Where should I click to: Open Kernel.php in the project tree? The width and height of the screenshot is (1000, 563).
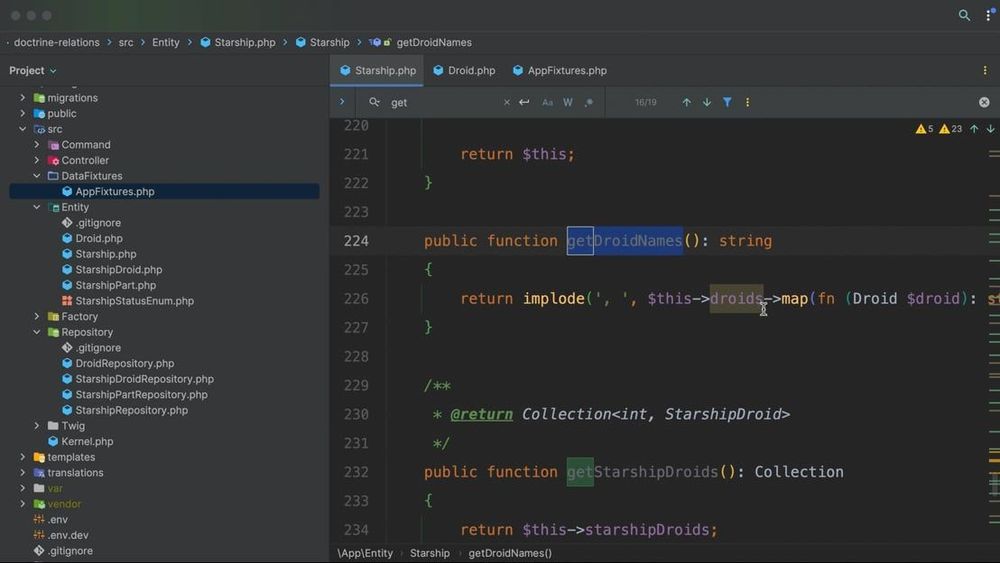click(87, 441)
